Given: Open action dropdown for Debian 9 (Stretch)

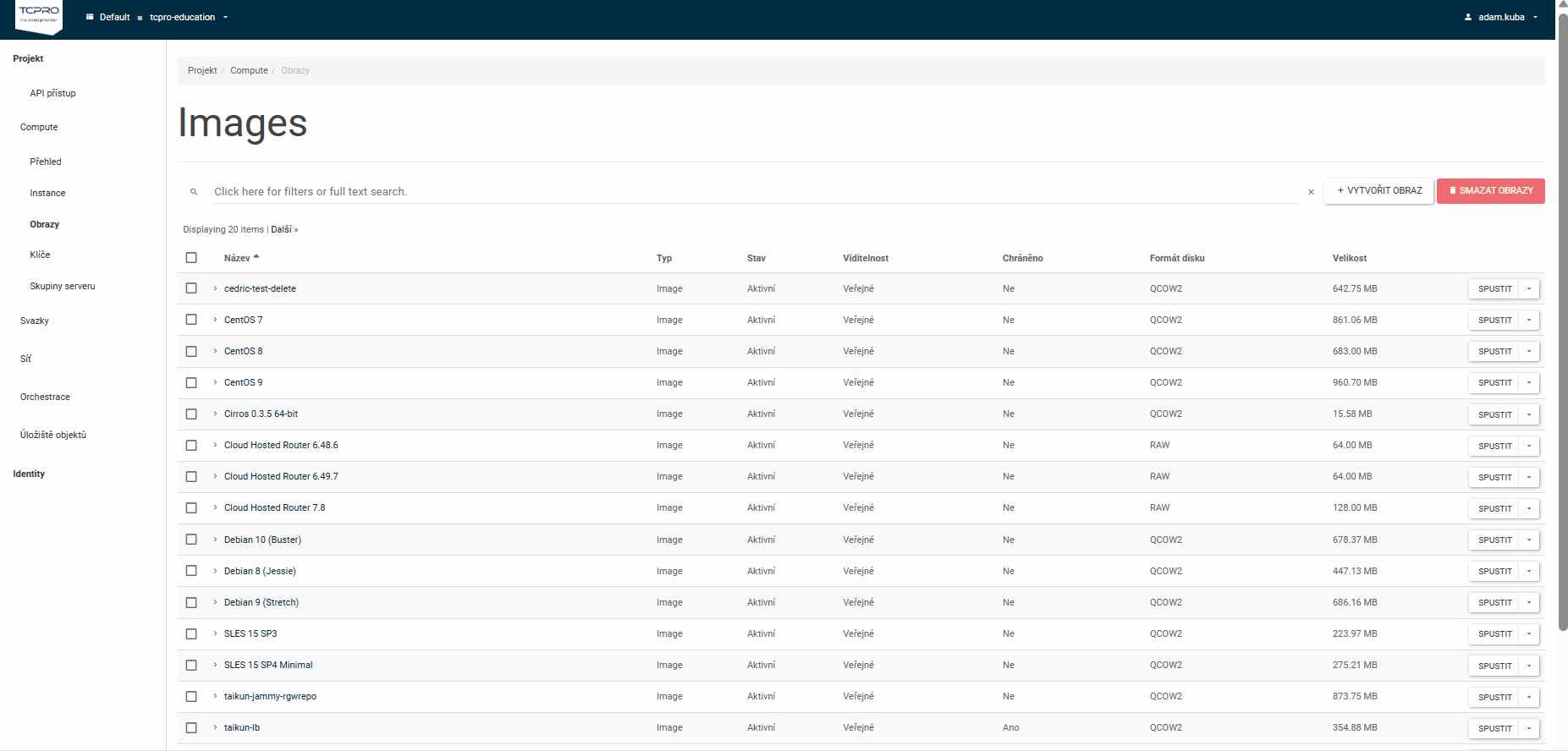Looking at the screenshot, I should click(1529, 603).
